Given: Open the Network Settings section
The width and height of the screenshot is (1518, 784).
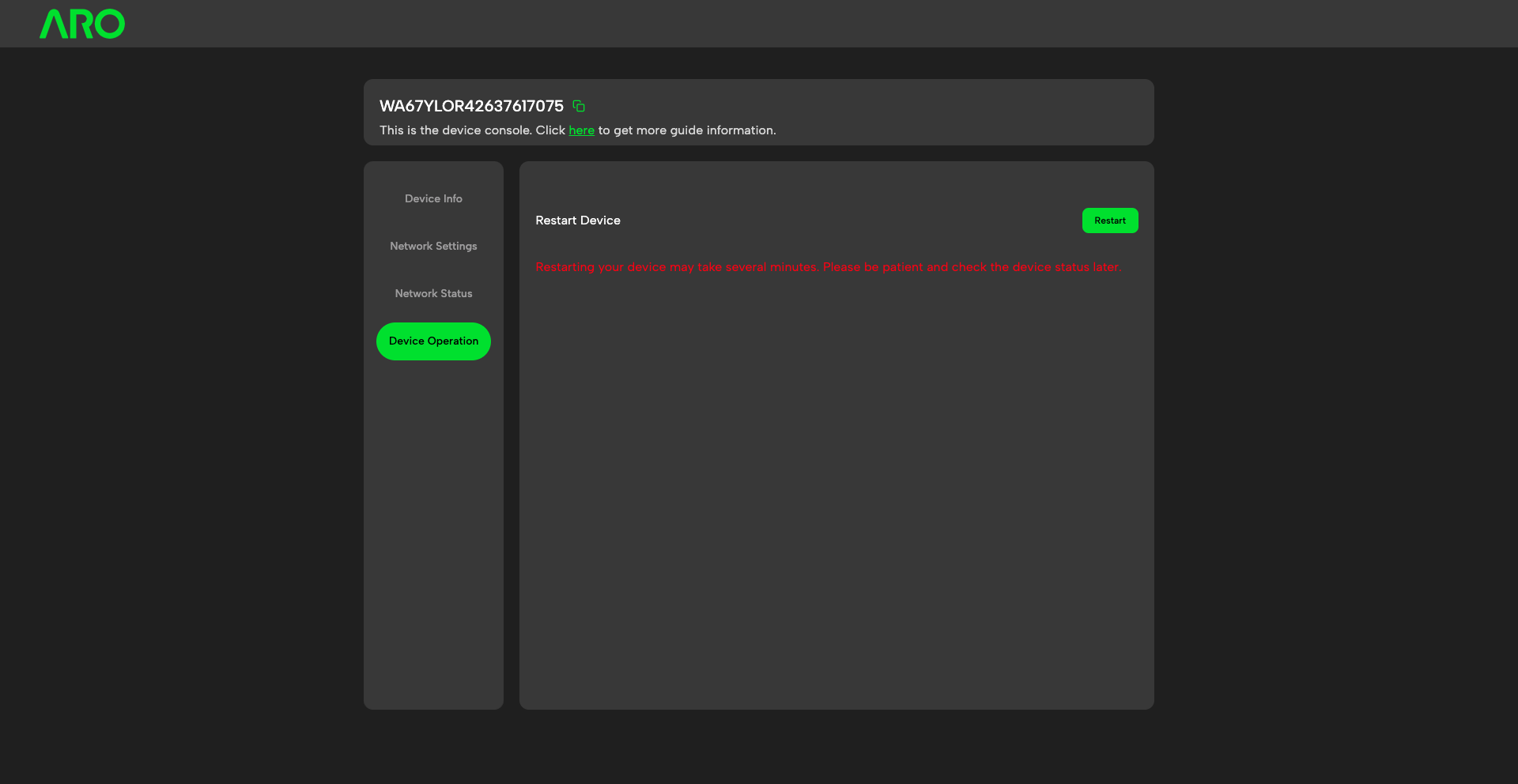Looking at the screenshot, I should (433, 246).
